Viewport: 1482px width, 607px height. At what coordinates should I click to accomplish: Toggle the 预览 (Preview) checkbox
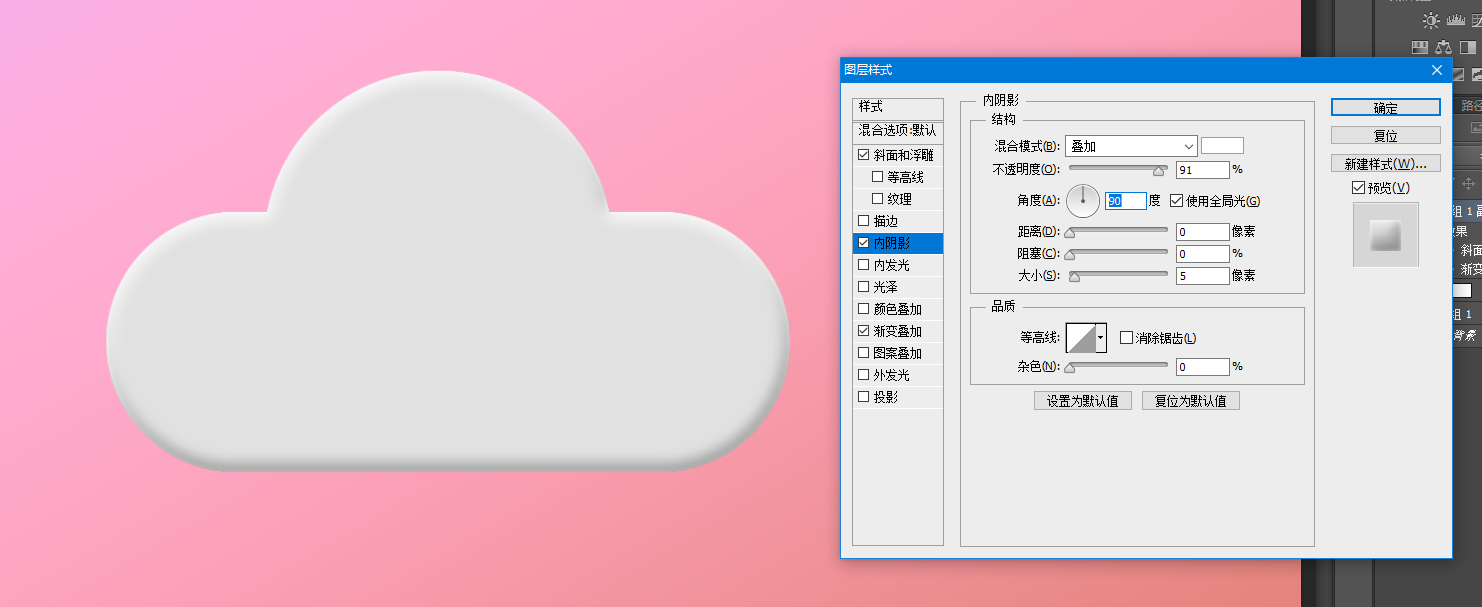click(x=1358, y=188)
